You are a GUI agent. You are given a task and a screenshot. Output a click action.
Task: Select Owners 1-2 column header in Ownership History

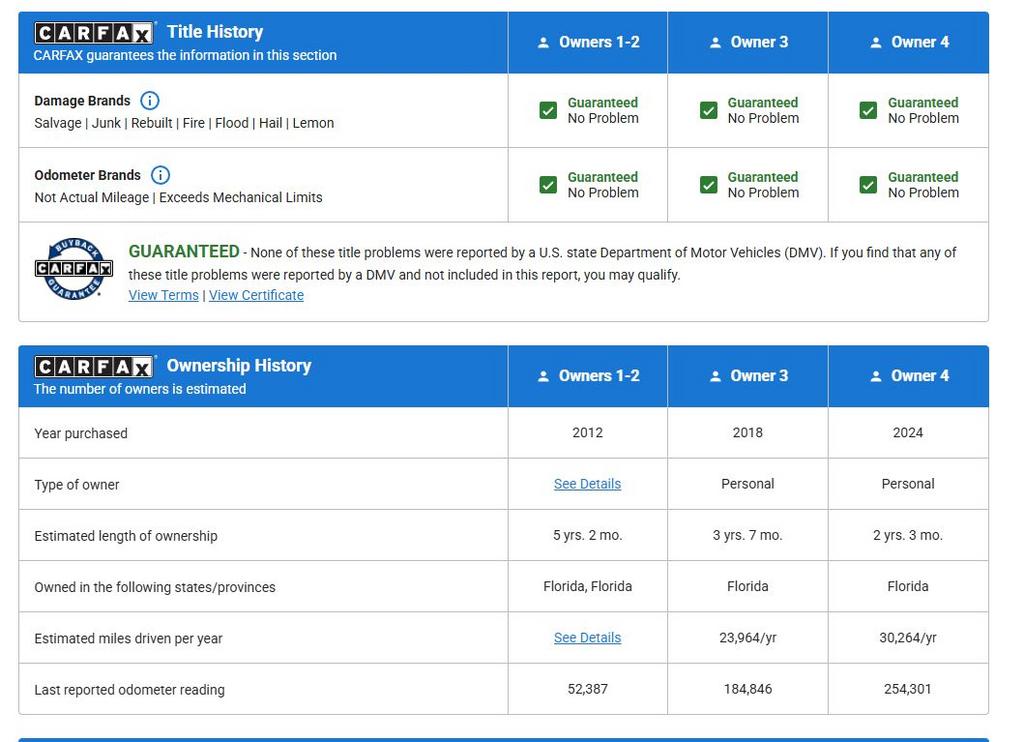pyautogui.click(x=588, y=376)
